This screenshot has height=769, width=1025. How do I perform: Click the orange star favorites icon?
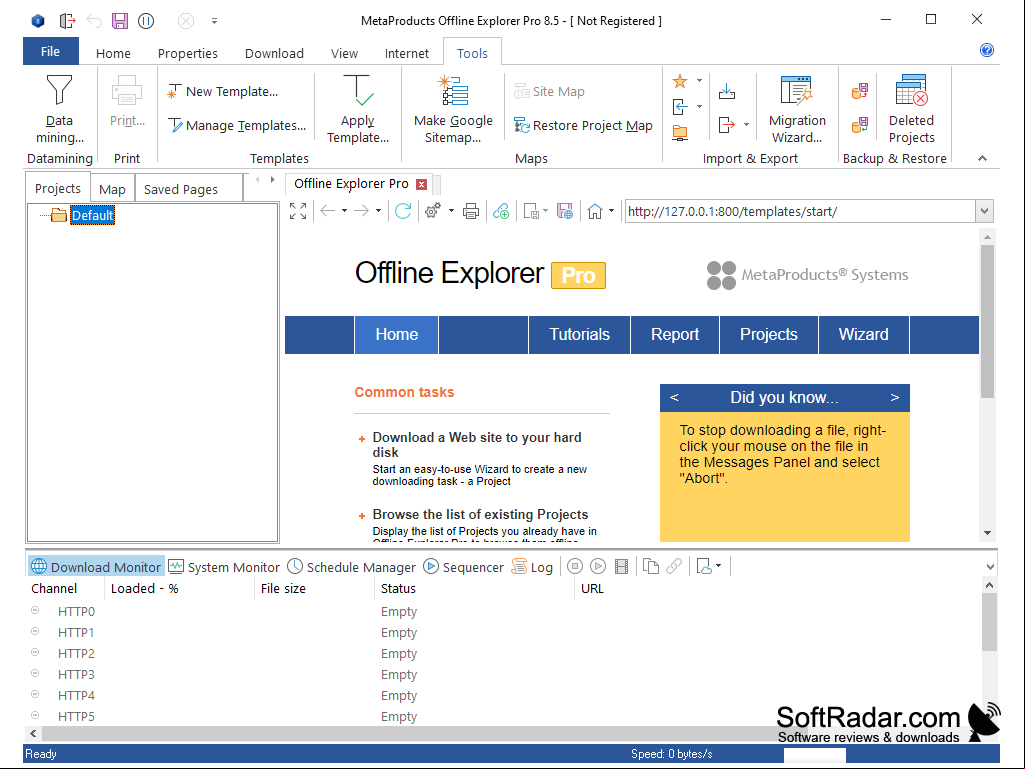click(x=680, y=81)
